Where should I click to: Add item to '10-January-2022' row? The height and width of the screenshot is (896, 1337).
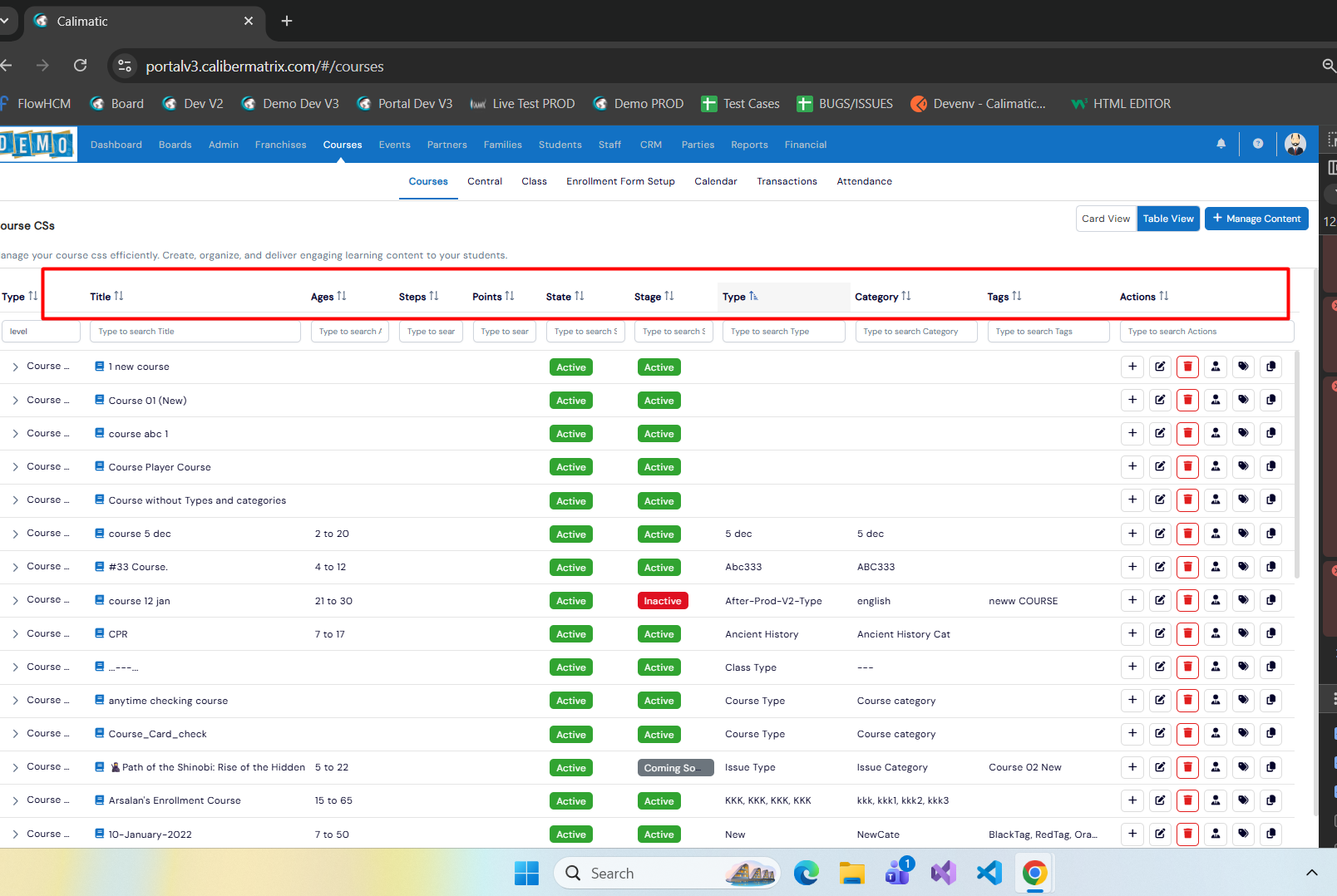[x=1132, y=834]
